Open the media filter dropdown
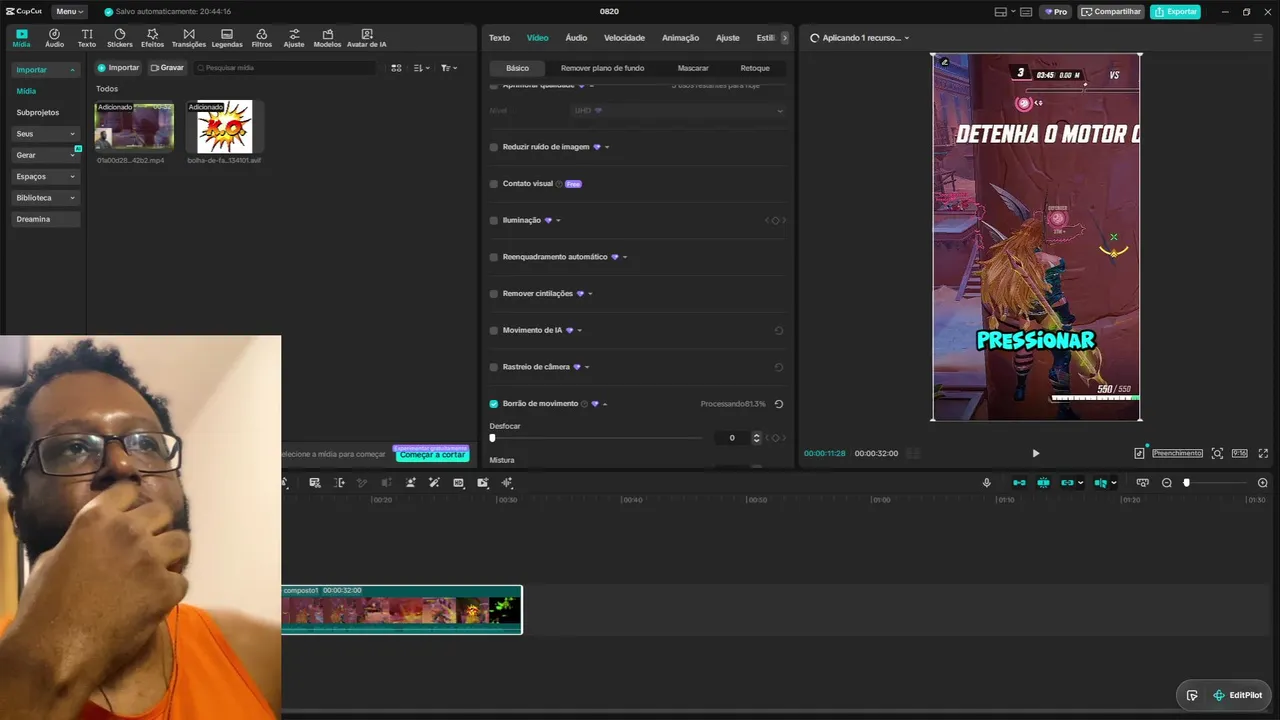The image size is (1280, 720). (449, 68)
